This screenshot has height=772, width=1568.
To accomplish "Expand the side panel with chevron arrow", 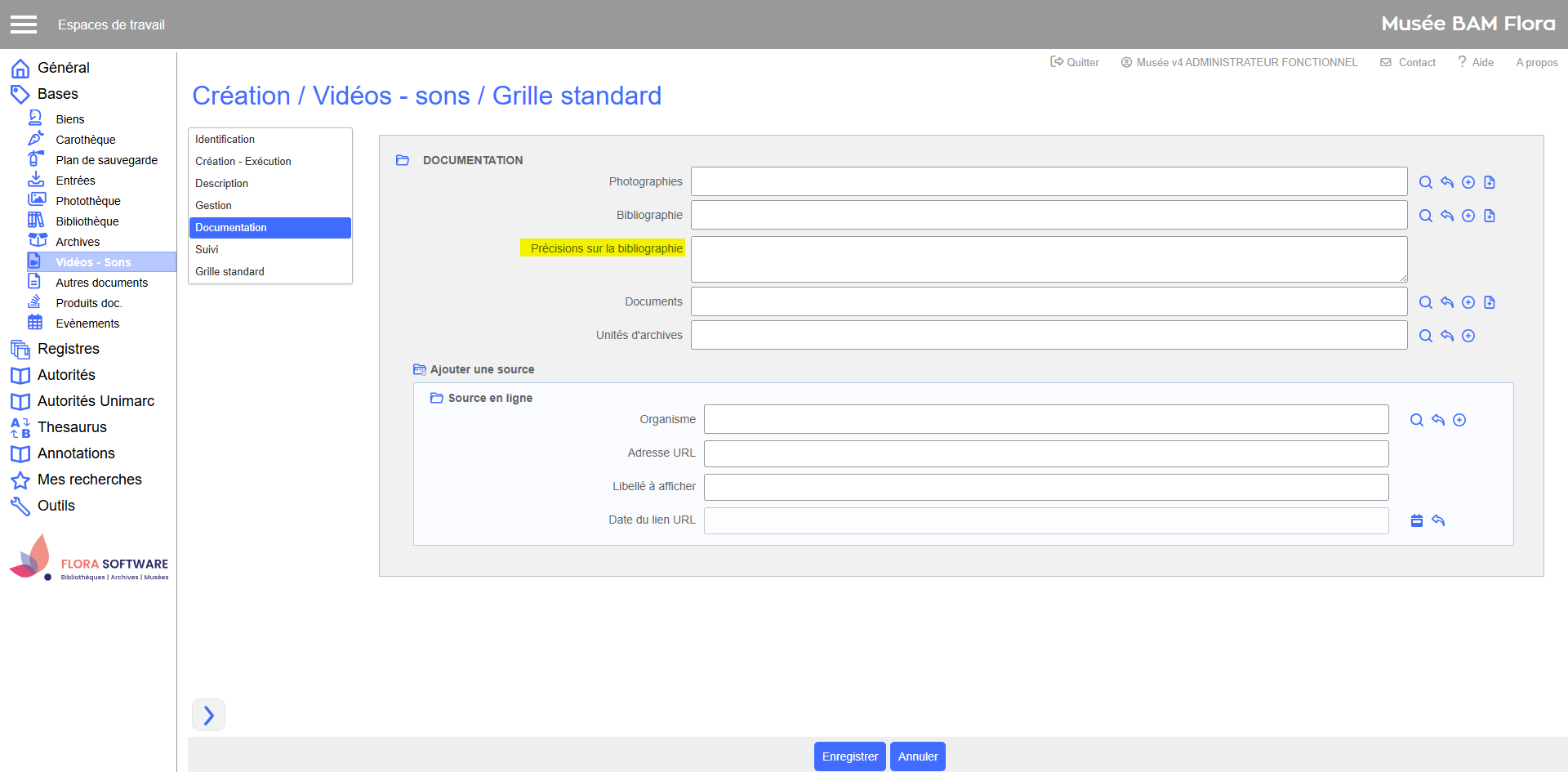I will click(x=208, y=715).
